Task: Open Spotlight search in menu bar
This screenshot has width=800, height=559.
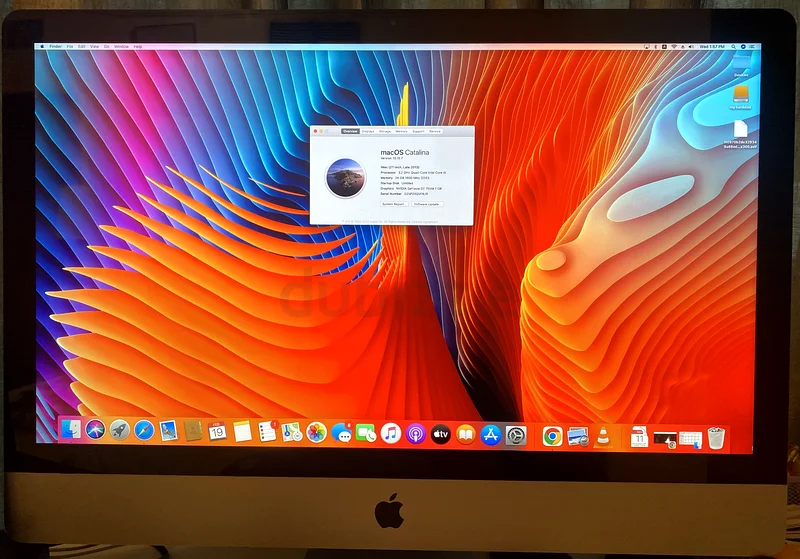Action: [734, 46]
